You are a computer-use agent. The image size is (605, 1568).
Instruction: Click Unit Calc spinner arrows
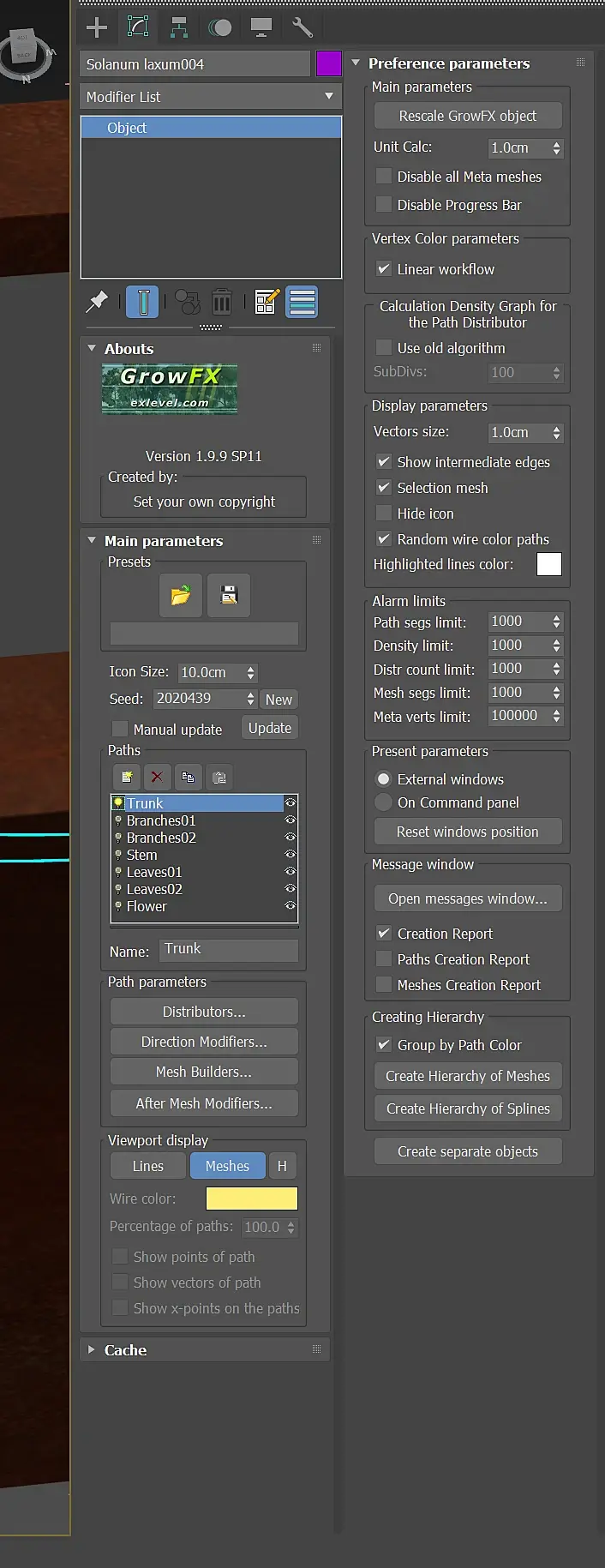(x=556, y=148)
